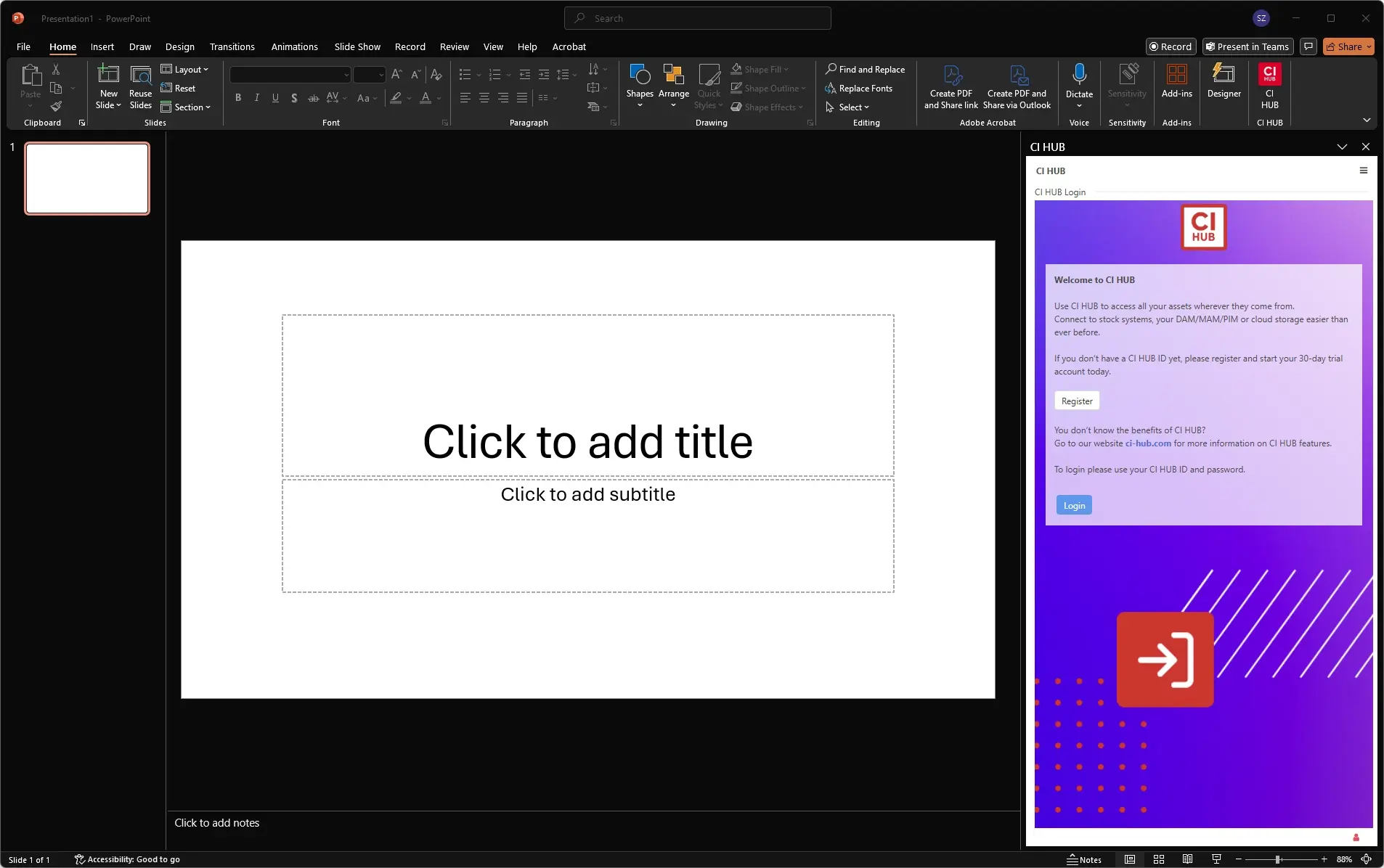Image resolution: width=1384 pixels, height=868 pixels.
Task: Open the Add-ins store icon
Action: pos(1176,81)
